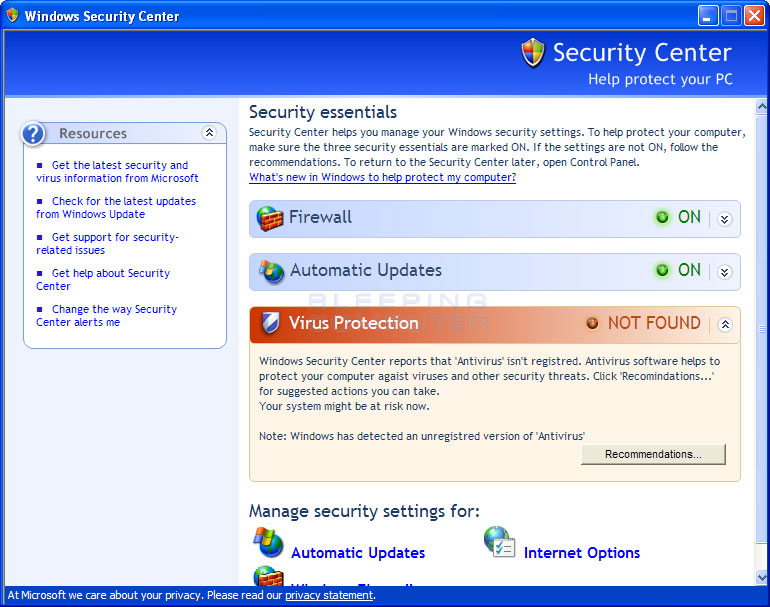Click the green Automatic Updates ON status light
The image size is (770, 607).
662,270
